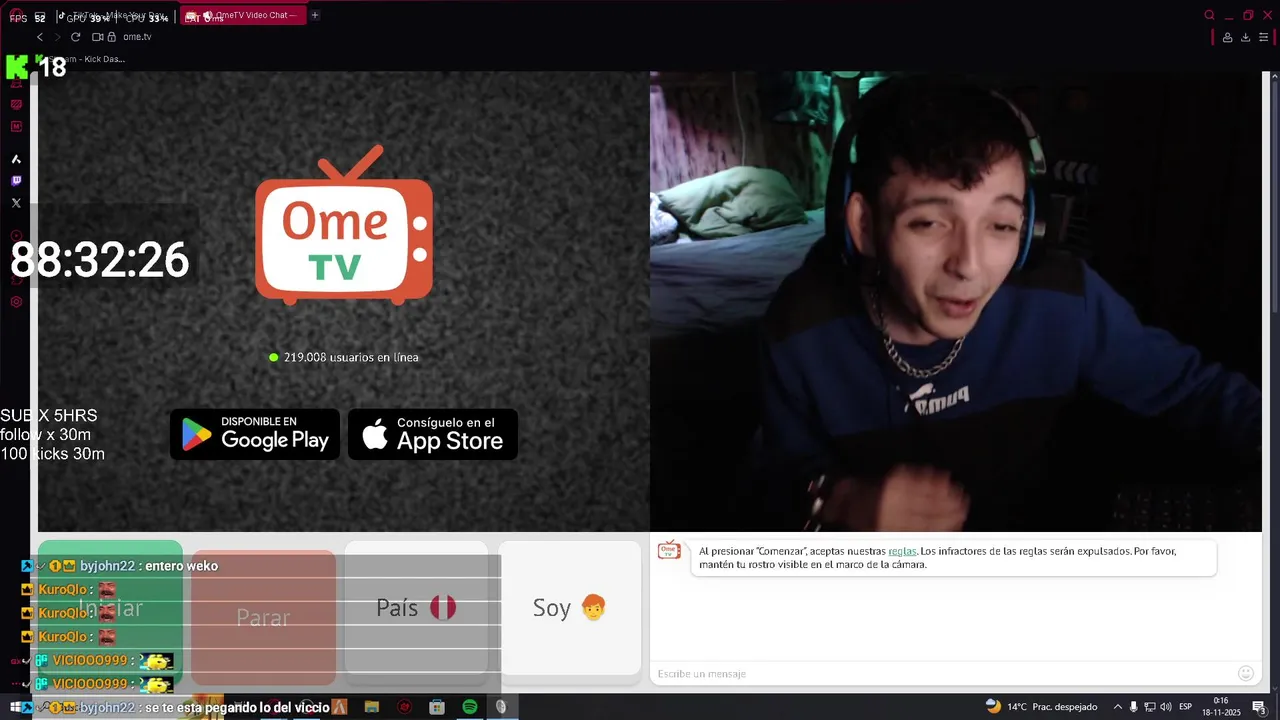1280x720 pixels.
Task: Open Microsoft Store from the taskbar
Action: point(437,707)
